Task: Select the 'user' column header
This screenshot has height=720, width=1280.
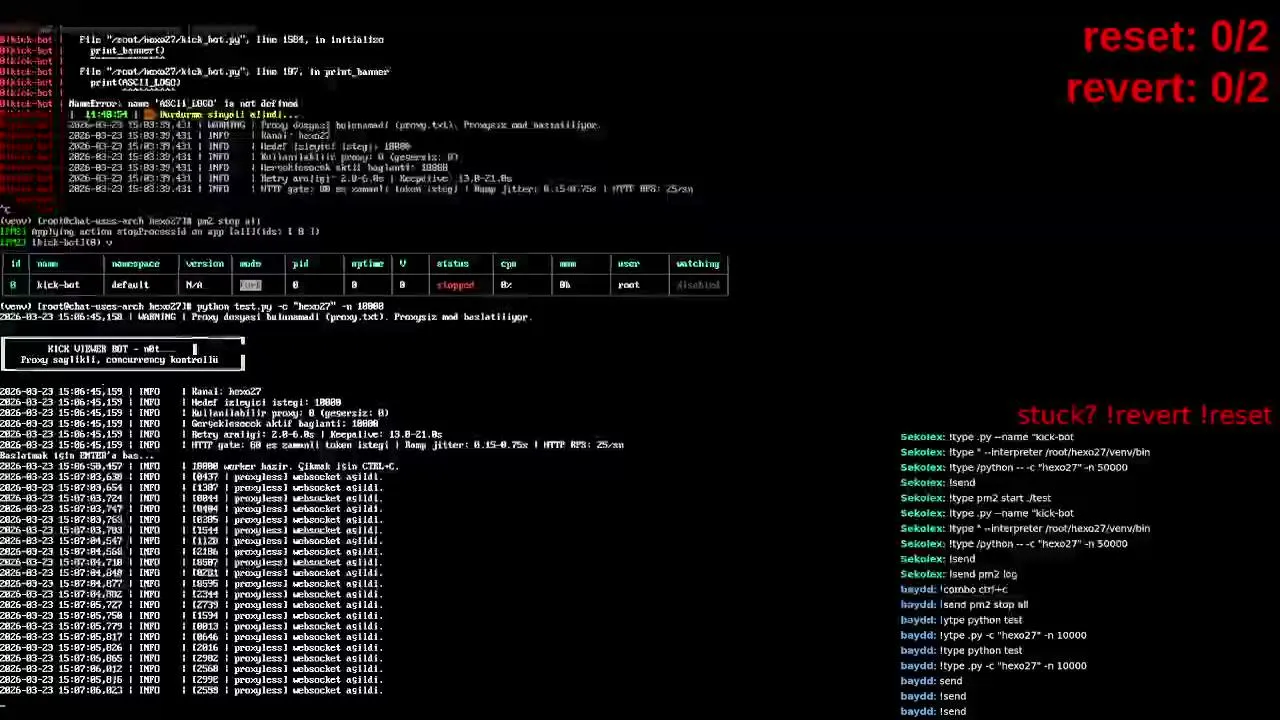Action: click(x=628, y=264)
